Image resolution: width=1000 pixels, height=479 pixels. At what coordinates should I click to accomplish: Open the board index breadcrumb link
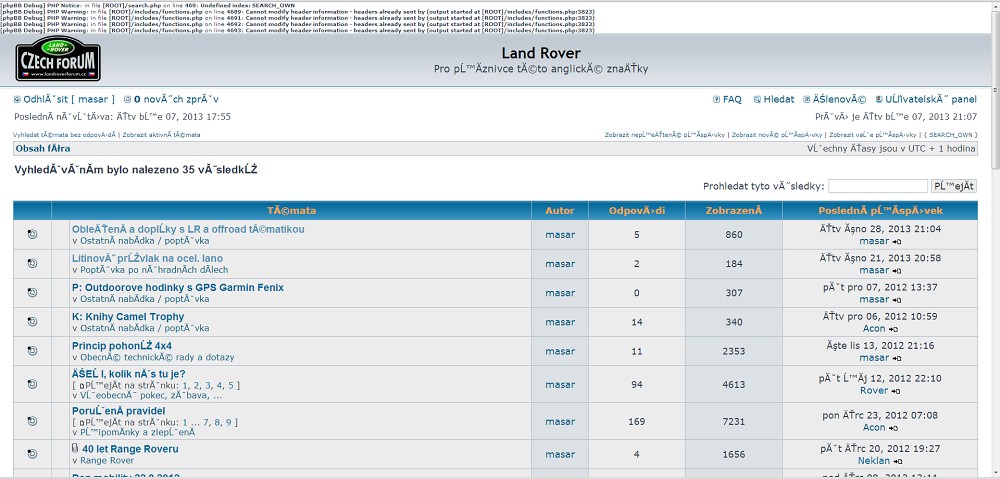[x=43, y=148]
